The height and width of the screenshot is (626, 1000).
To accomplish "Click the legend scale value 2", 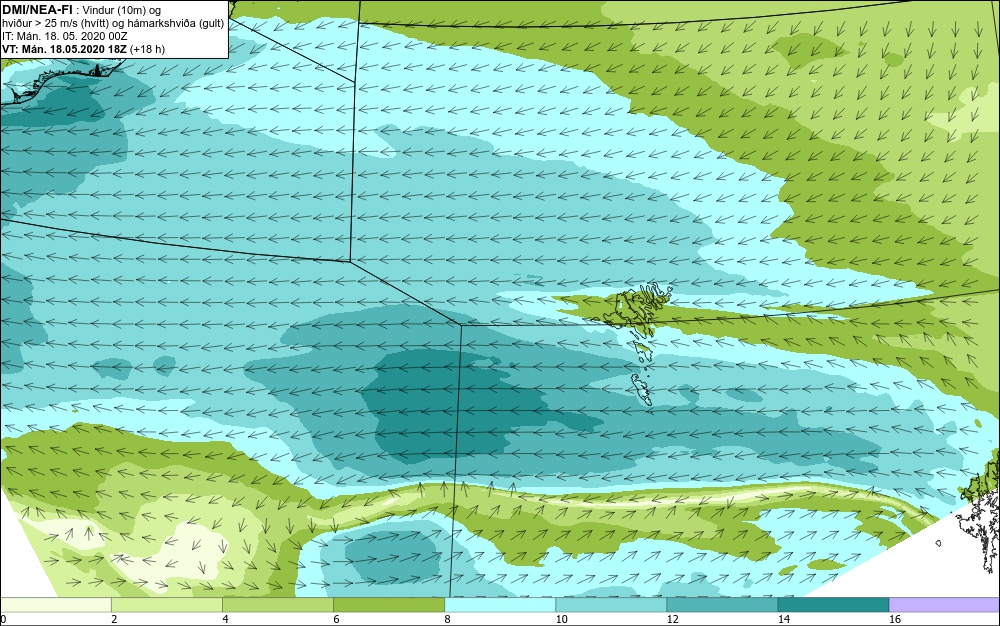I will click(114, 619).
